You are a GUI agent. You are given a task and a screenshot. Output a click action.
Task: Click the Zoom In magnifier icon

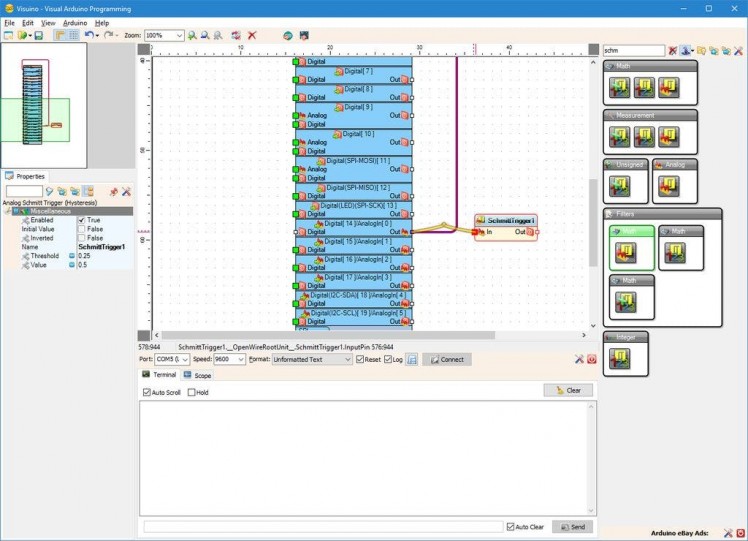pos(192,35)
